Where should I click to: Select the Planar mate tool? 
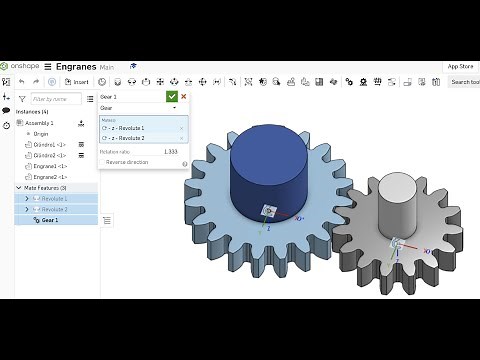[160, 82]
